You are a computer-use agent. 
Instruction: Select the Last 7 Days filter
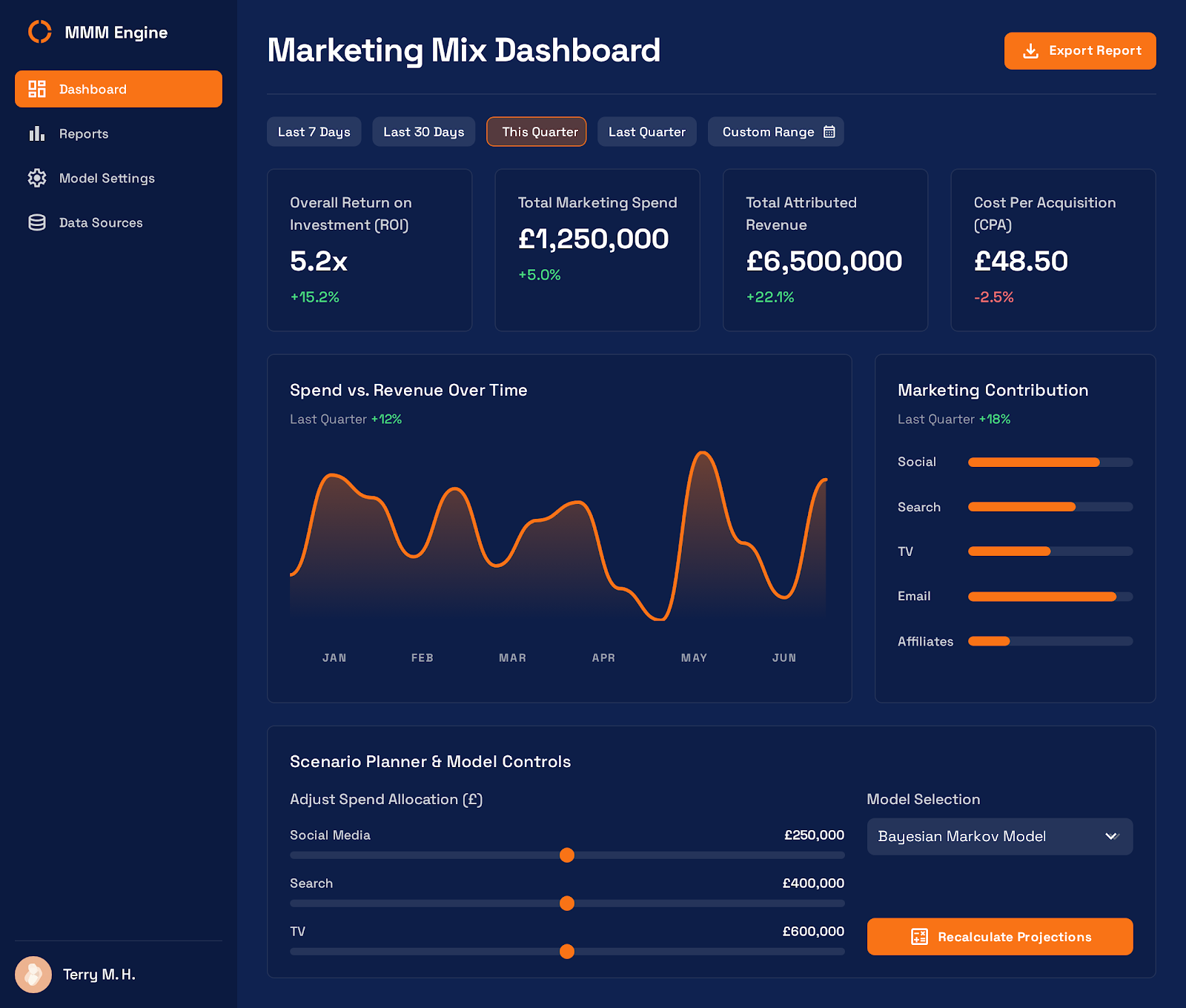coord(314,132)
